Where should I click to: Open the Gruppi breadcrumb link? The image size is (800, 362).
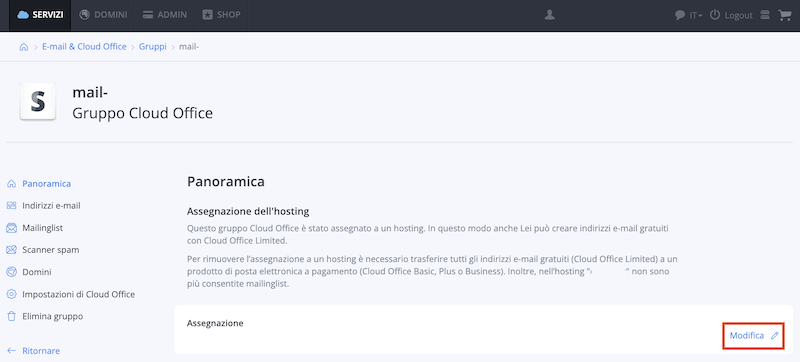(153, 46)
